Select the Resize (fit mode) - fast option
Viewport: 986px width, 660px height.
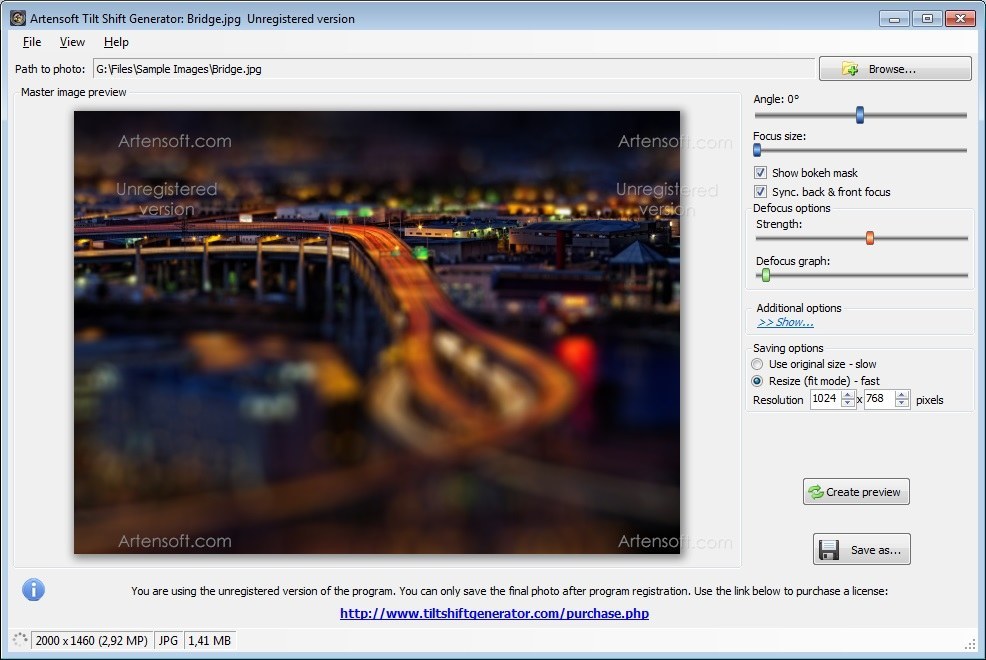tap(758, 381)
